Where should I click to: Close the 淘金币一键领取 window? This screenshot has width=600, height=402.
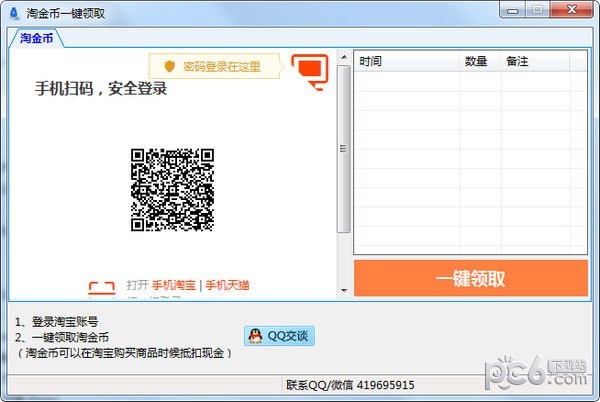point(572,10)
